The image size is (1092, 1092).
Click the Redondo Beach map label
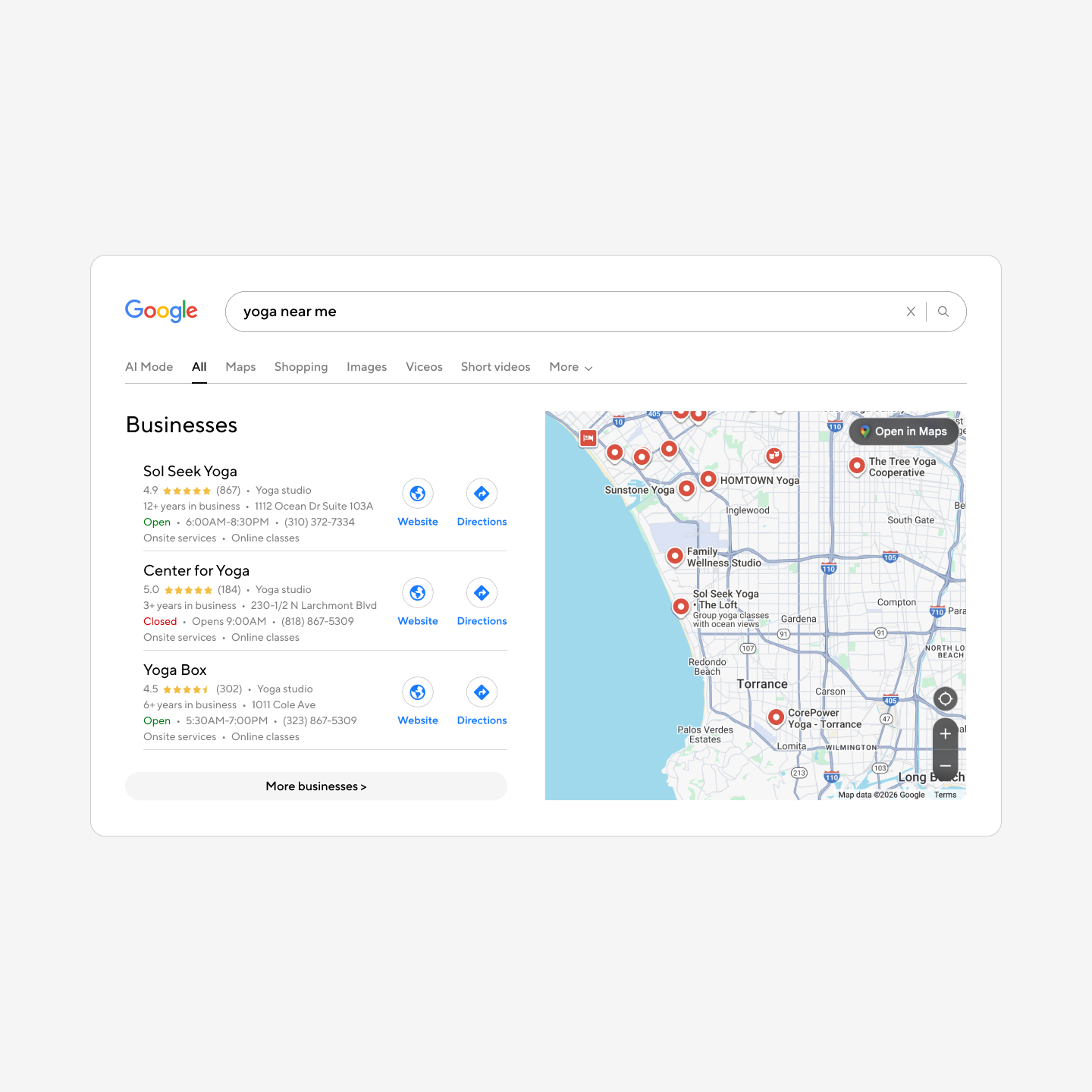[708, 667]
